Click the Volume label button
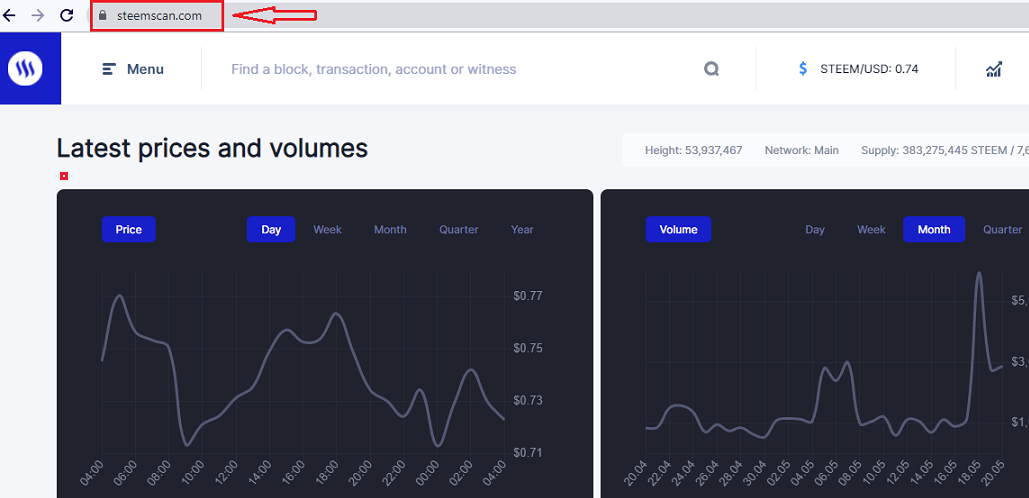Viewport: 1029px width, 498px height. point(679,230)
